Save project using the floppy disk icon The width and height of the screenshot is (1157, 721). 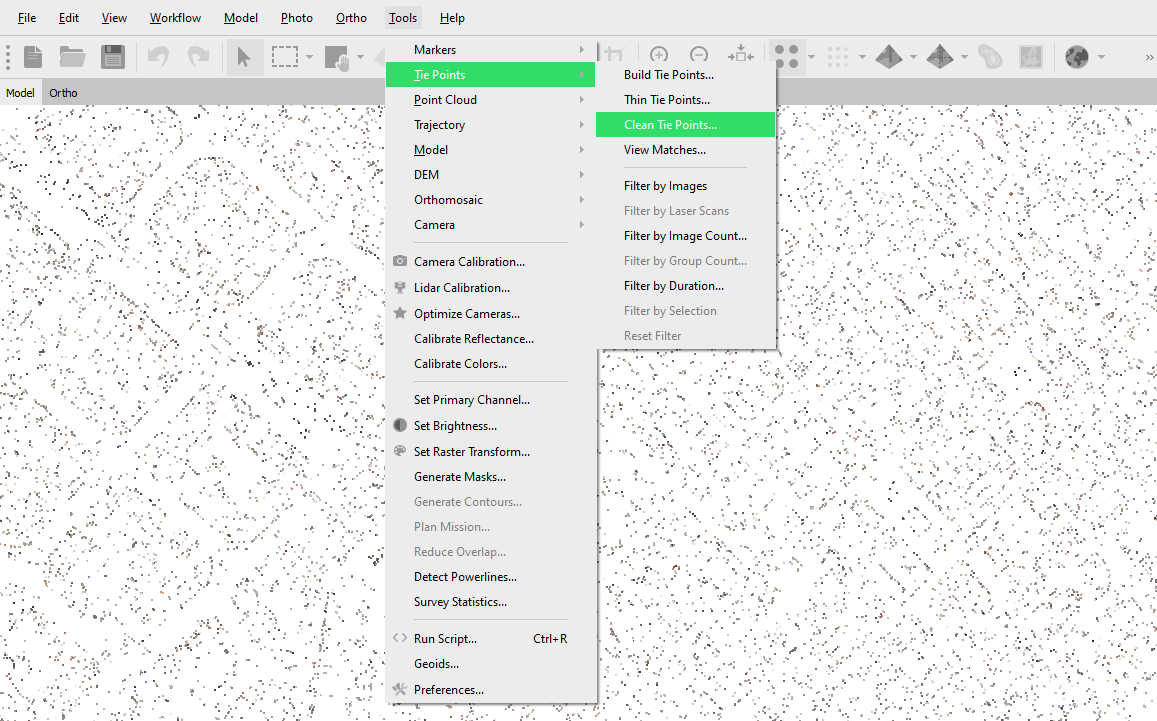coord(112,57)
